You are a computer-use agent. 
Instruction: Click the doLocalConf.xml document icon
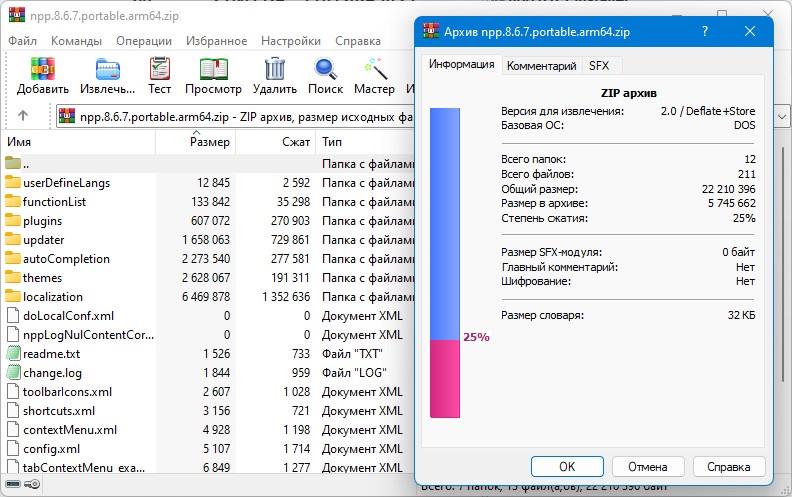13,315
